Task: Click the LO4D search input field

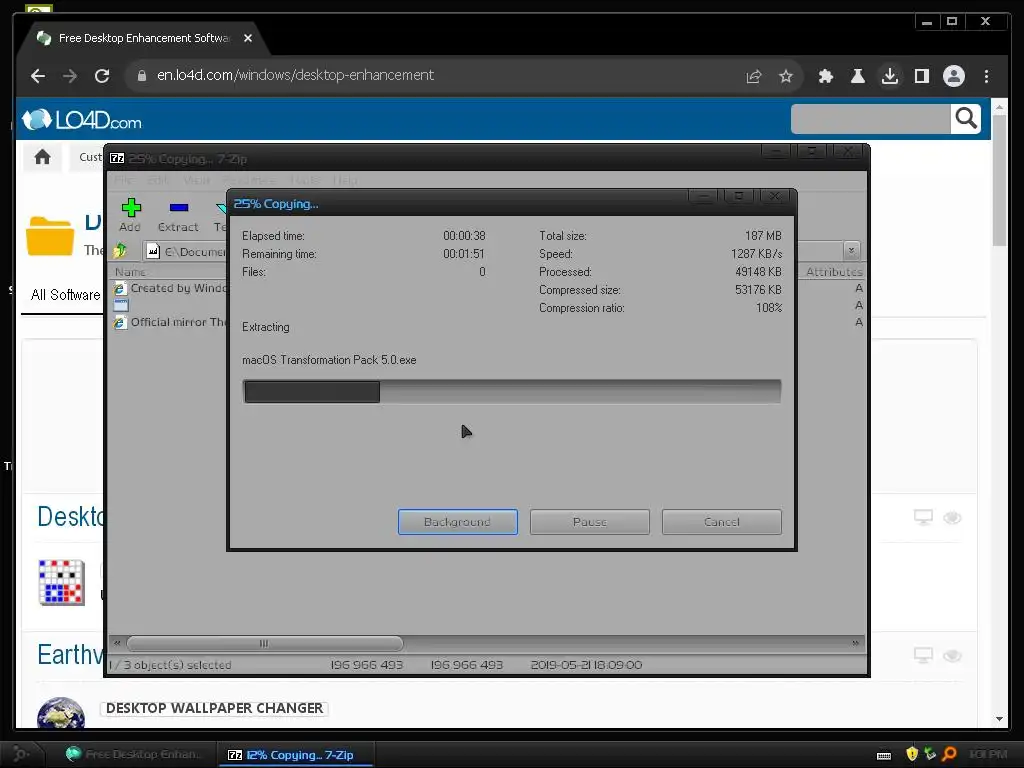Action: [x=870, y=119]
